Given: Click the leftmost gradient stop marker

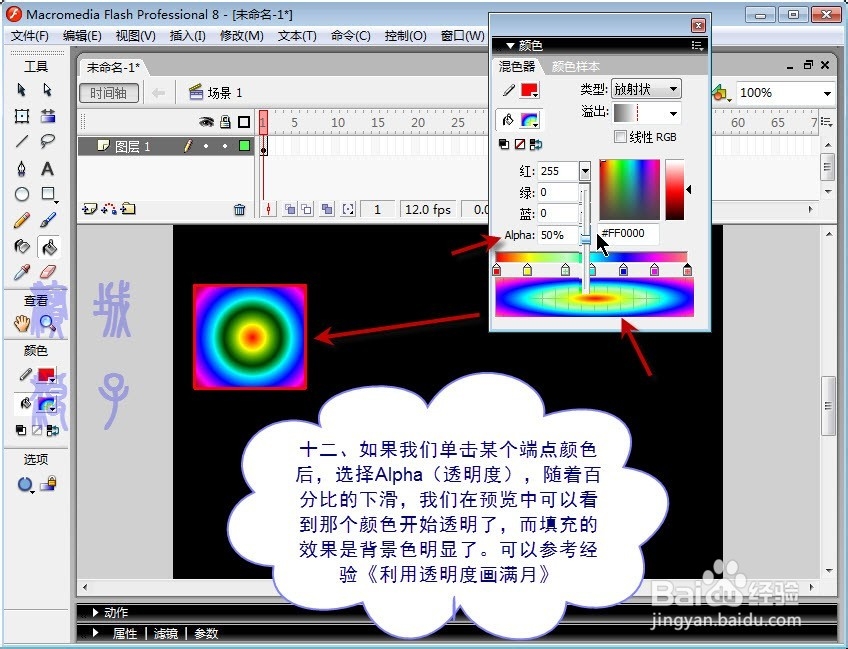Looking at the screenshot, I should click(x=496, y=271).
